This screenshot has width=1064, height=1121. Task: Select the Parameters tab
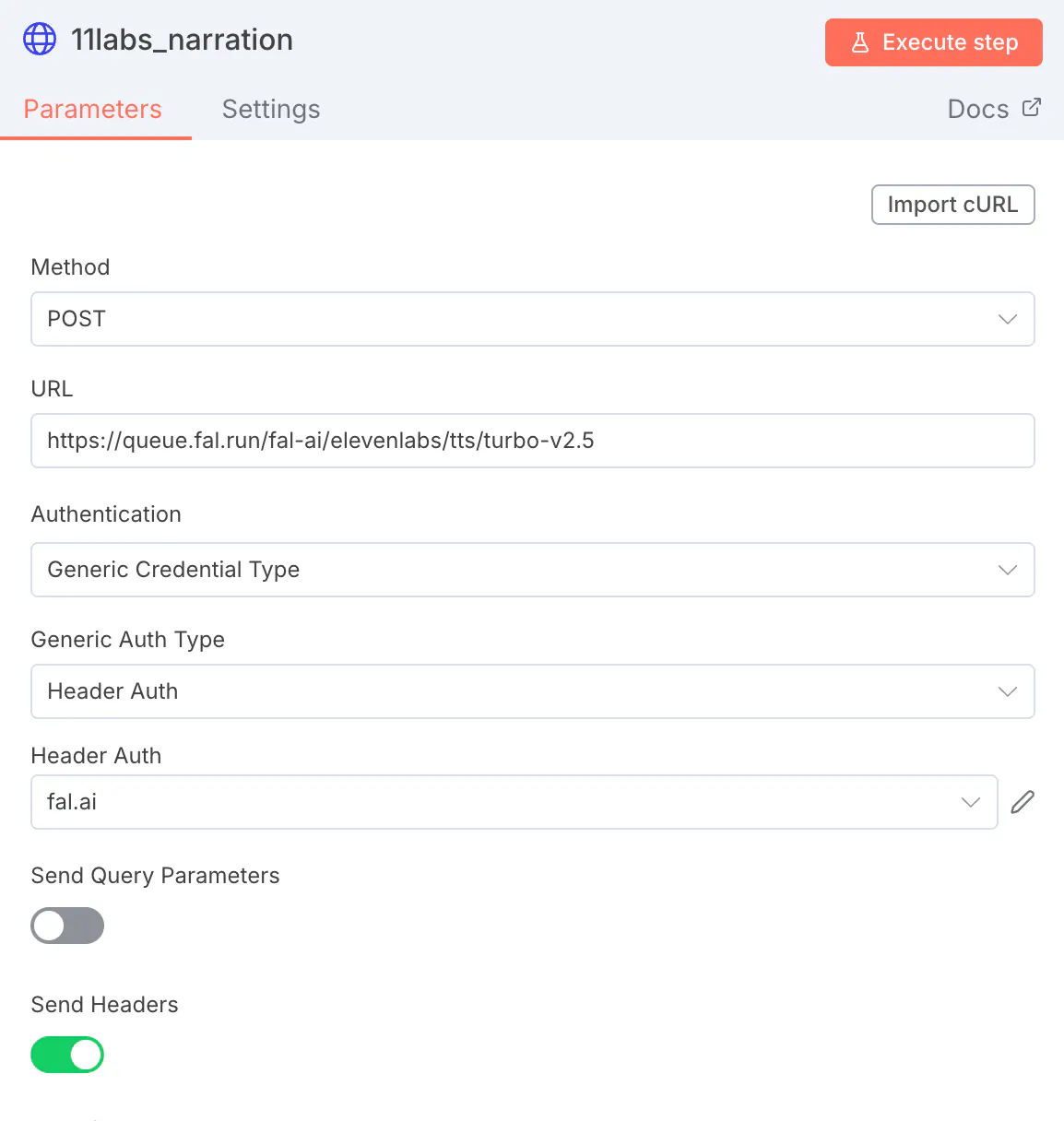tap(93, 109)
